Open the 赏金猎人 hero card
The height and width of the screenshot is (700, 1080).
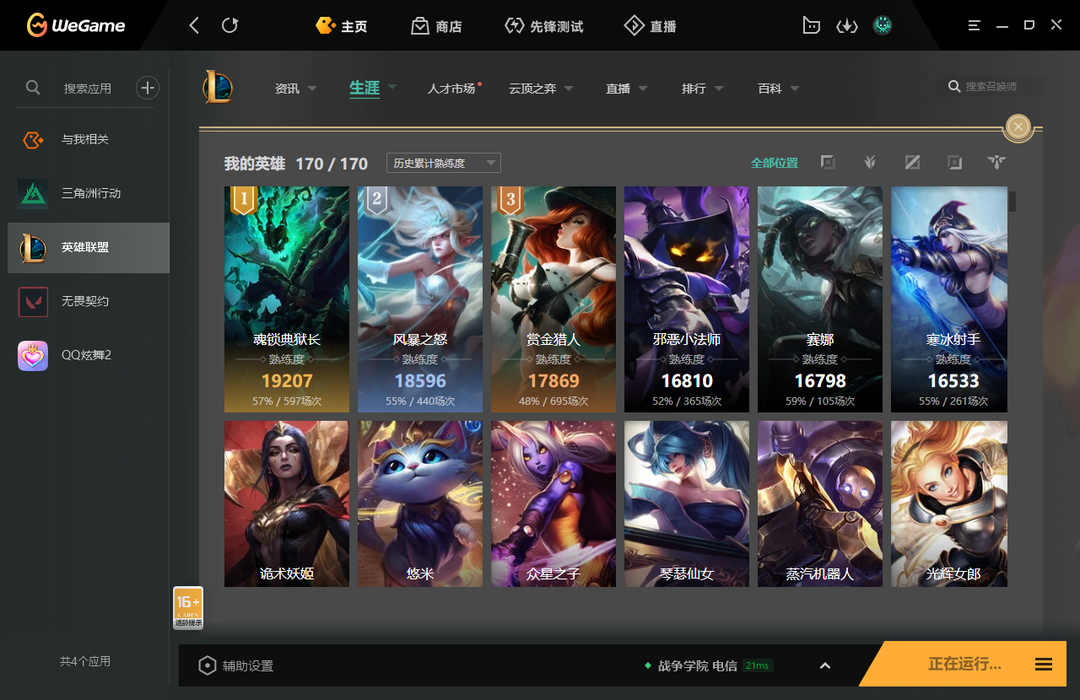point(553,299)
